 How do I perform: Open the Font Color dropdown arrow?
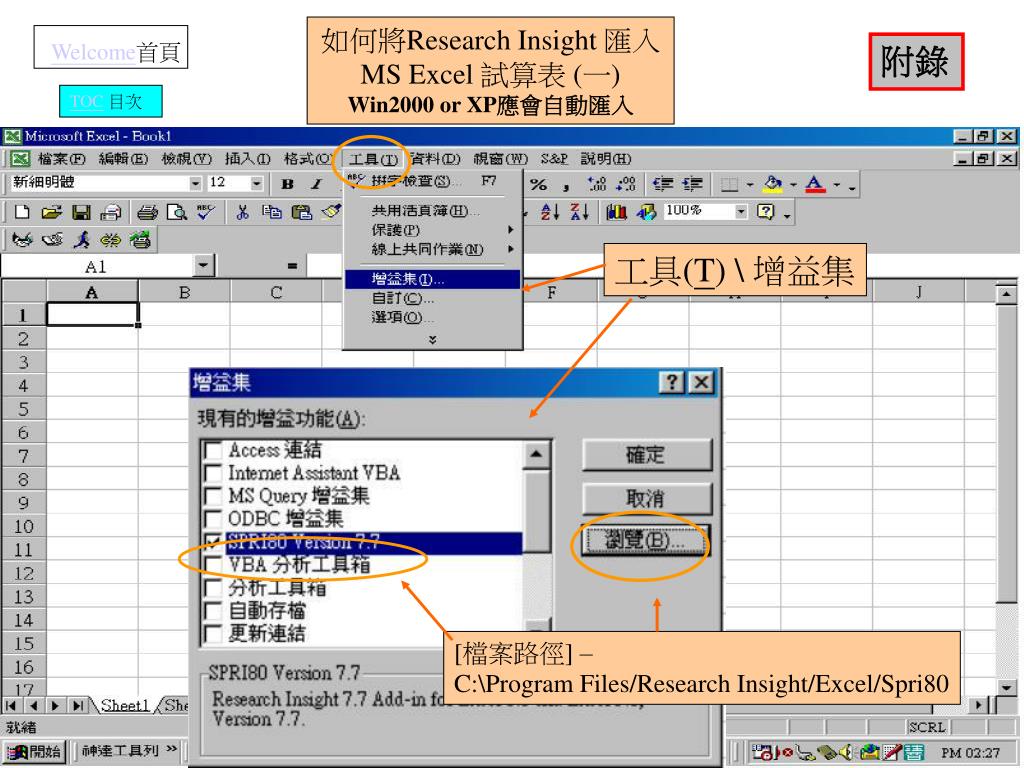click(x=837, y=185)
